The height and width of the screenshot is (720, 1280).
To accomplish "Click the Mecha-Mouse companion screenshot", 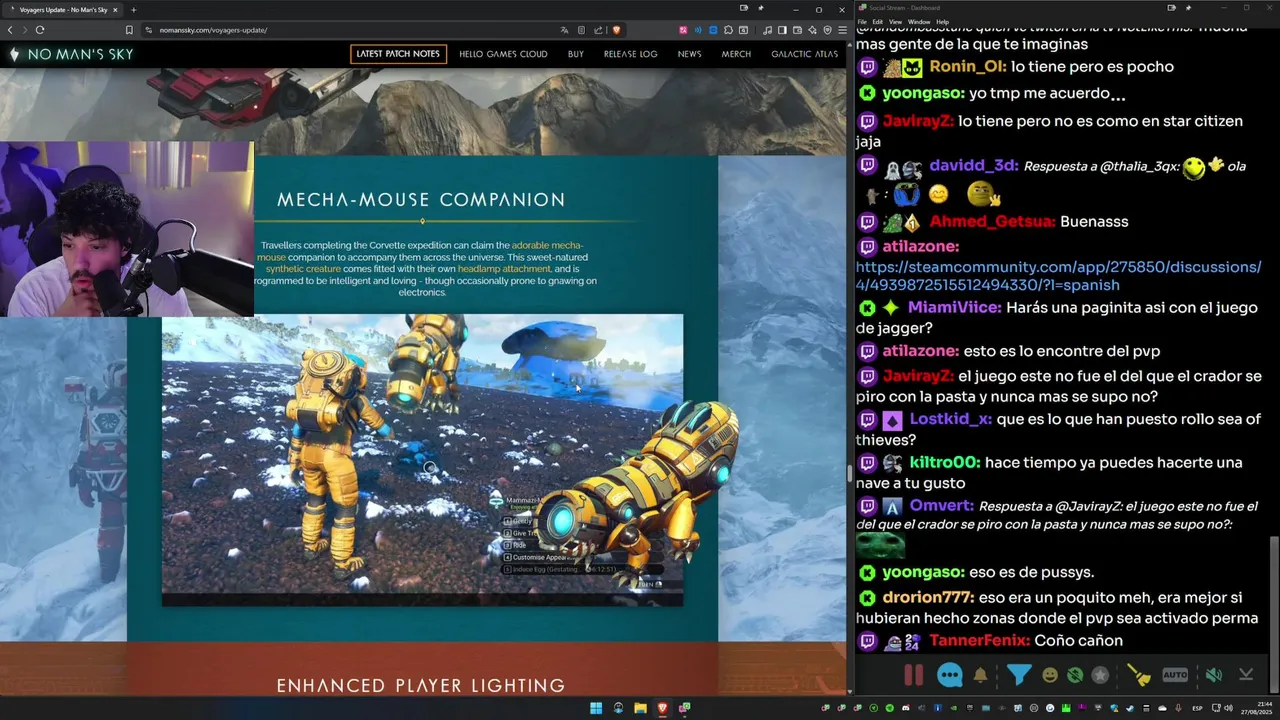I will point(422,460).
